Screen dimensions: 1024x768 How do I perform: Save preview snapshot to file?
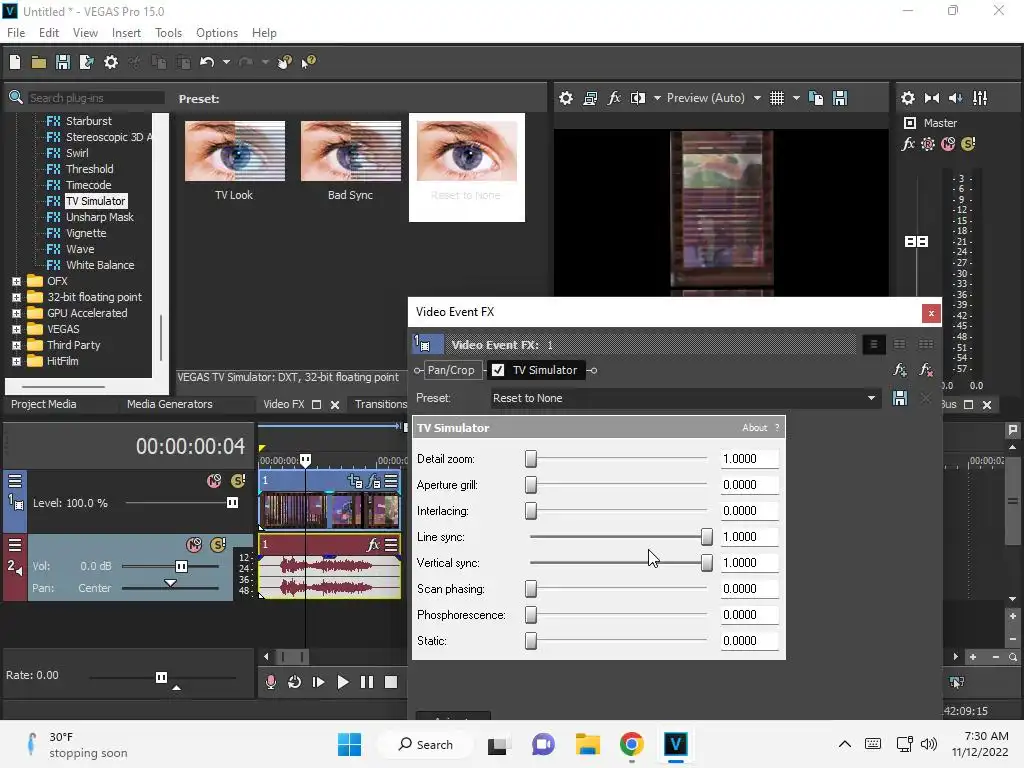tap(840, 98)
